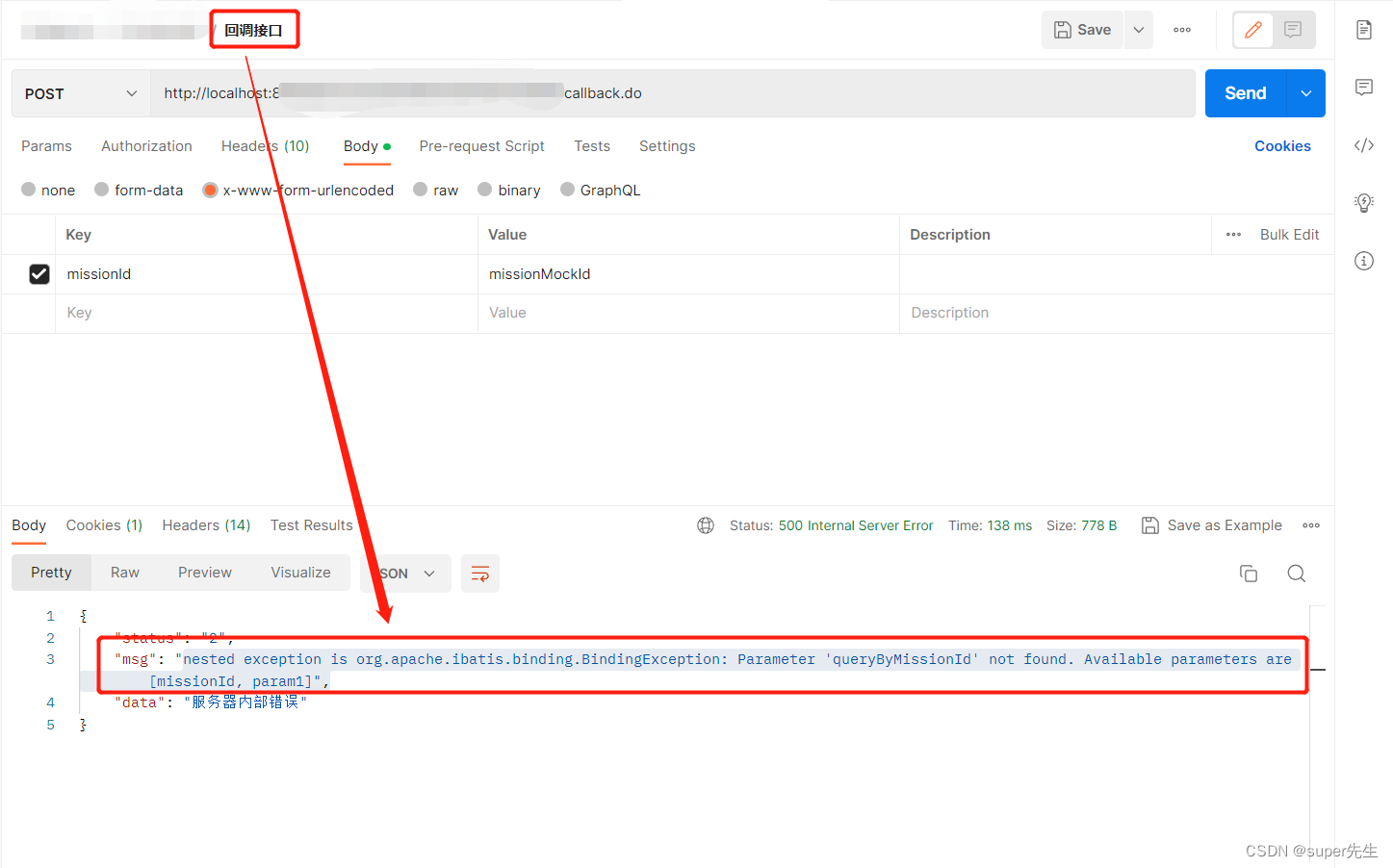Open the POST method dropdown
This screenshot has height=868, width=1393.
pos(81,93)
